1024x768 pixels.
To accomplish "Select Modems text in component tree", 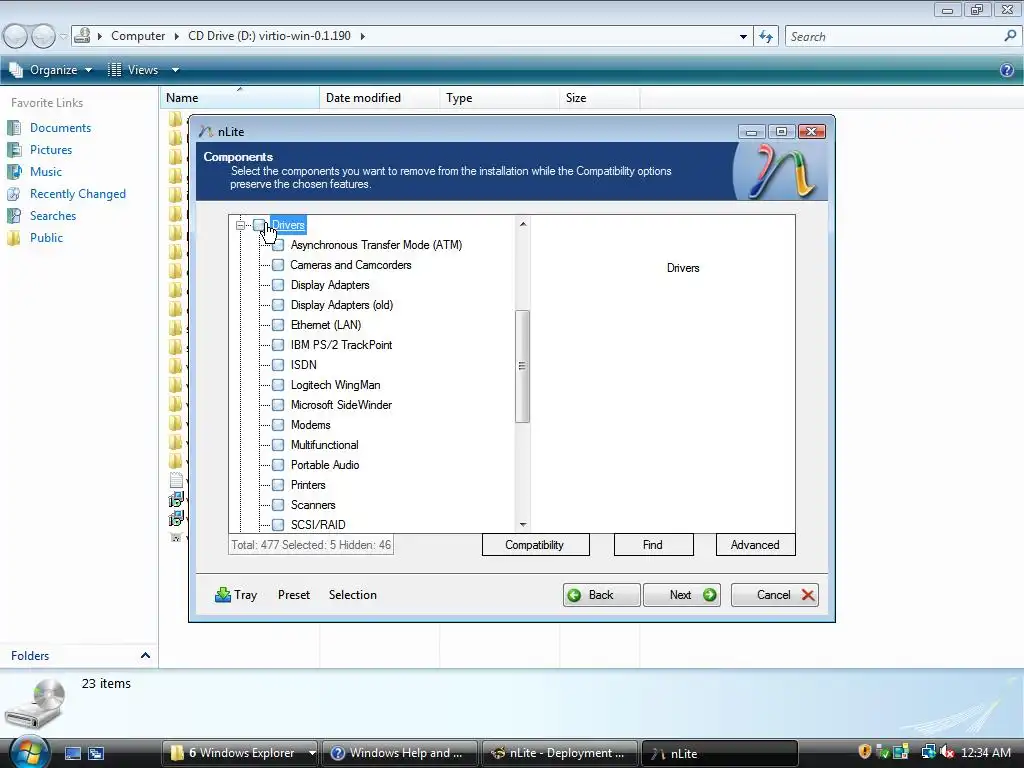I will [x=311, y=425].
